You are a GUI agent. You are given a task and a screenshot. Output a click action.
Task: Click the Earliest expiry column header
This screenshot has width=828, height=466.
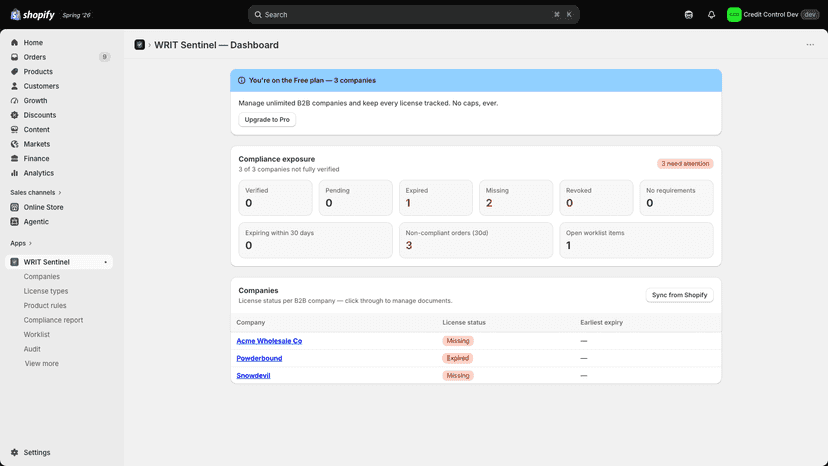[x=601, y=322]
